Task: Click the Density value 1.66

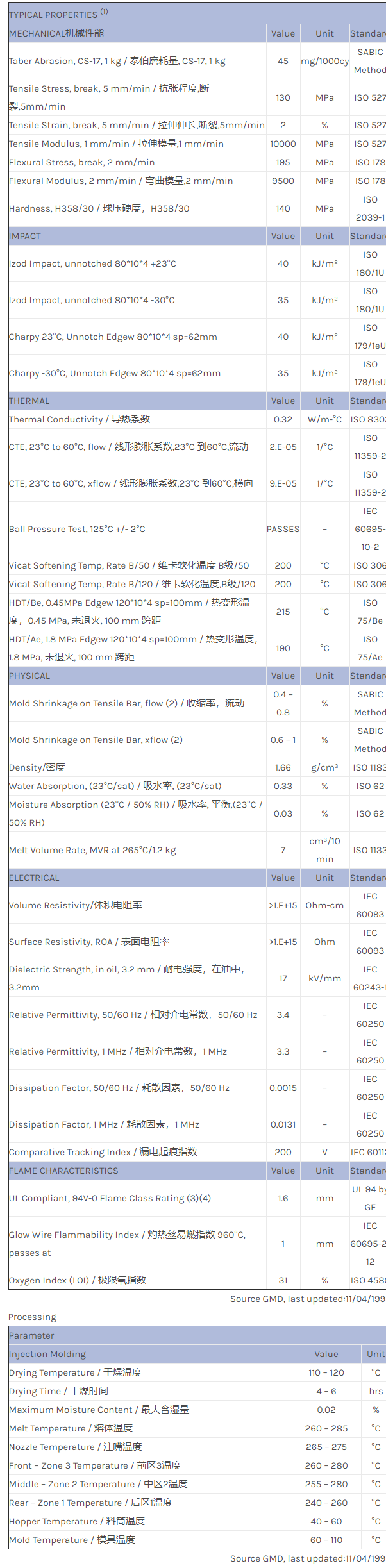Action: click(283, 768)
